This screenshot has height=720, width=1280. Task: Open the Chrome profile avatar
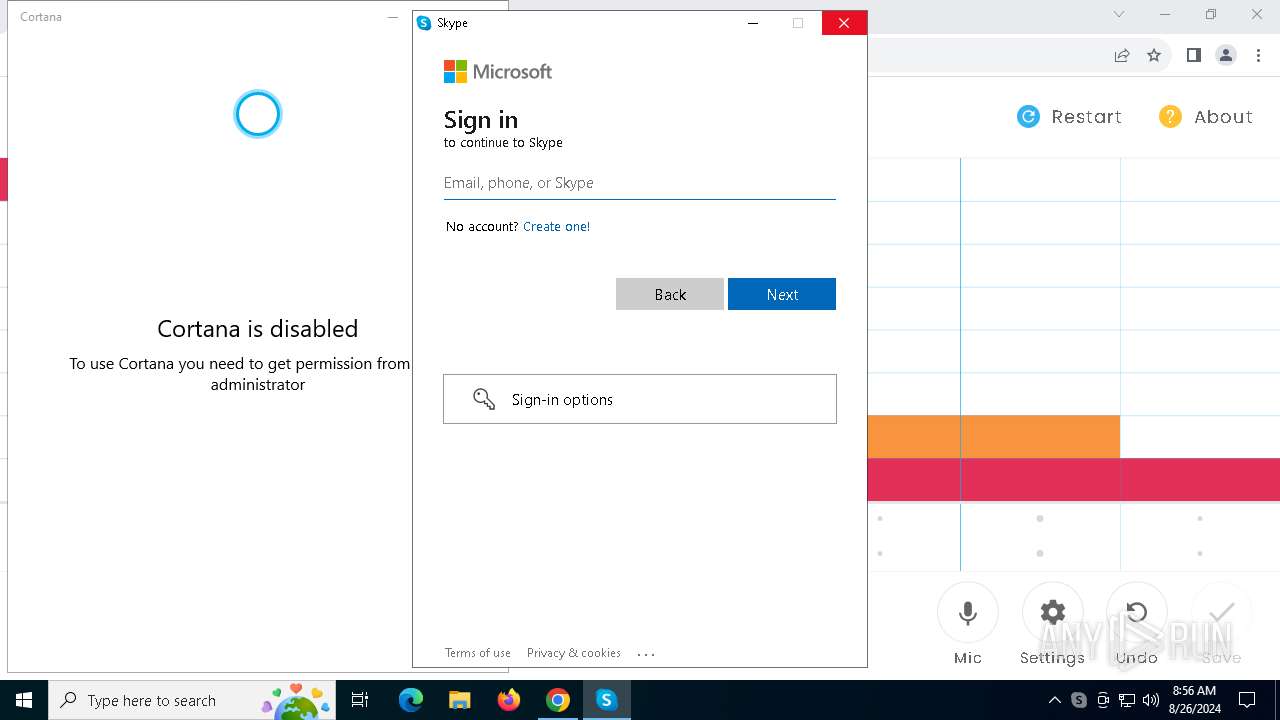1226,55
